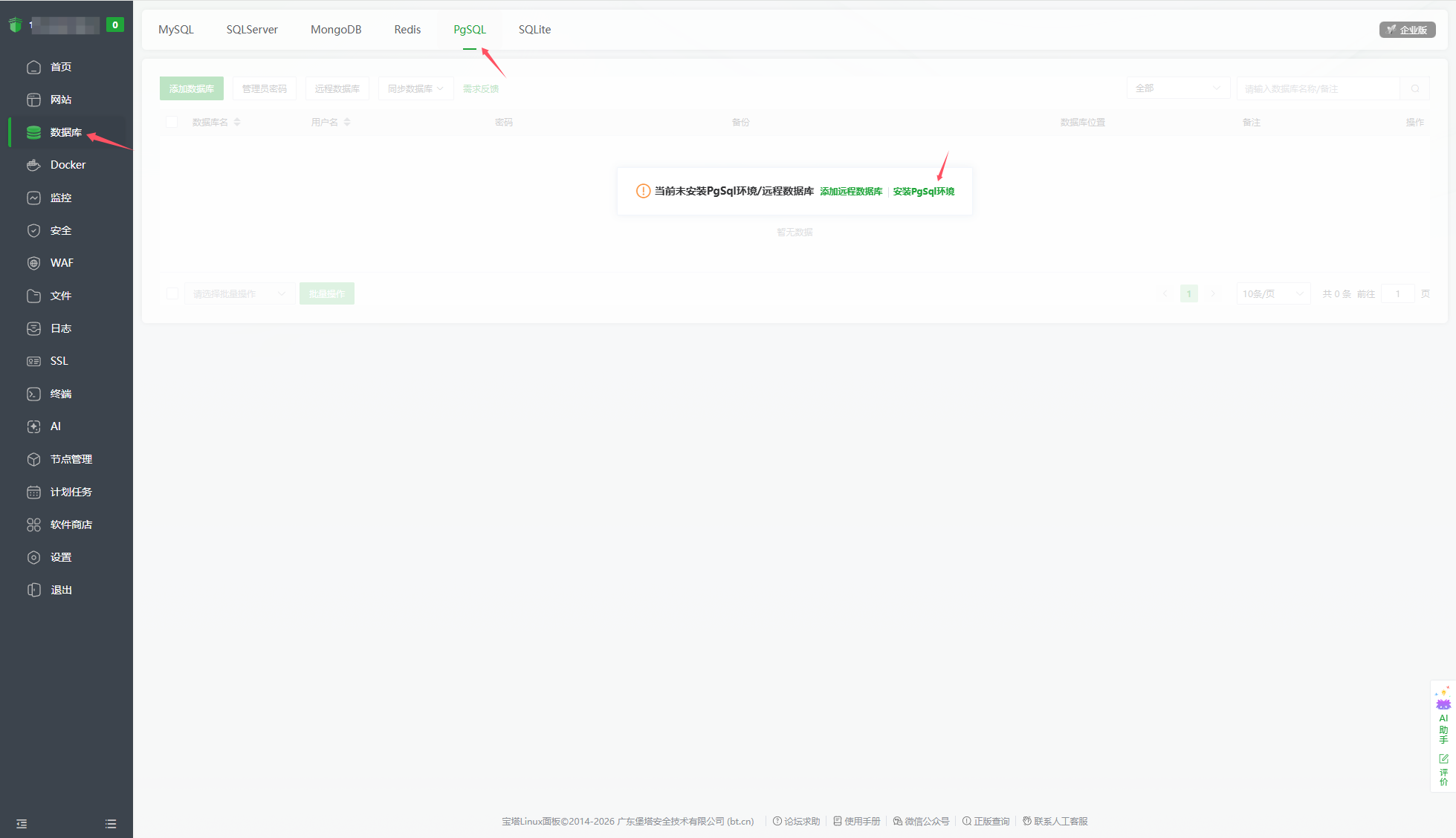This screenshot has width=1456, height=838.
Task: Click the 退出 logout icon
Action: pyautogui.click(x=33, y=590)
